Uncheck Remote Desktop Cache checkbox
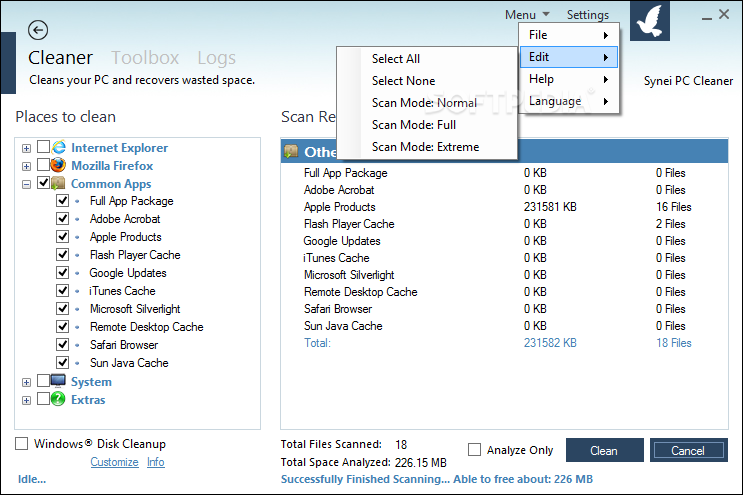 [63, 326]
